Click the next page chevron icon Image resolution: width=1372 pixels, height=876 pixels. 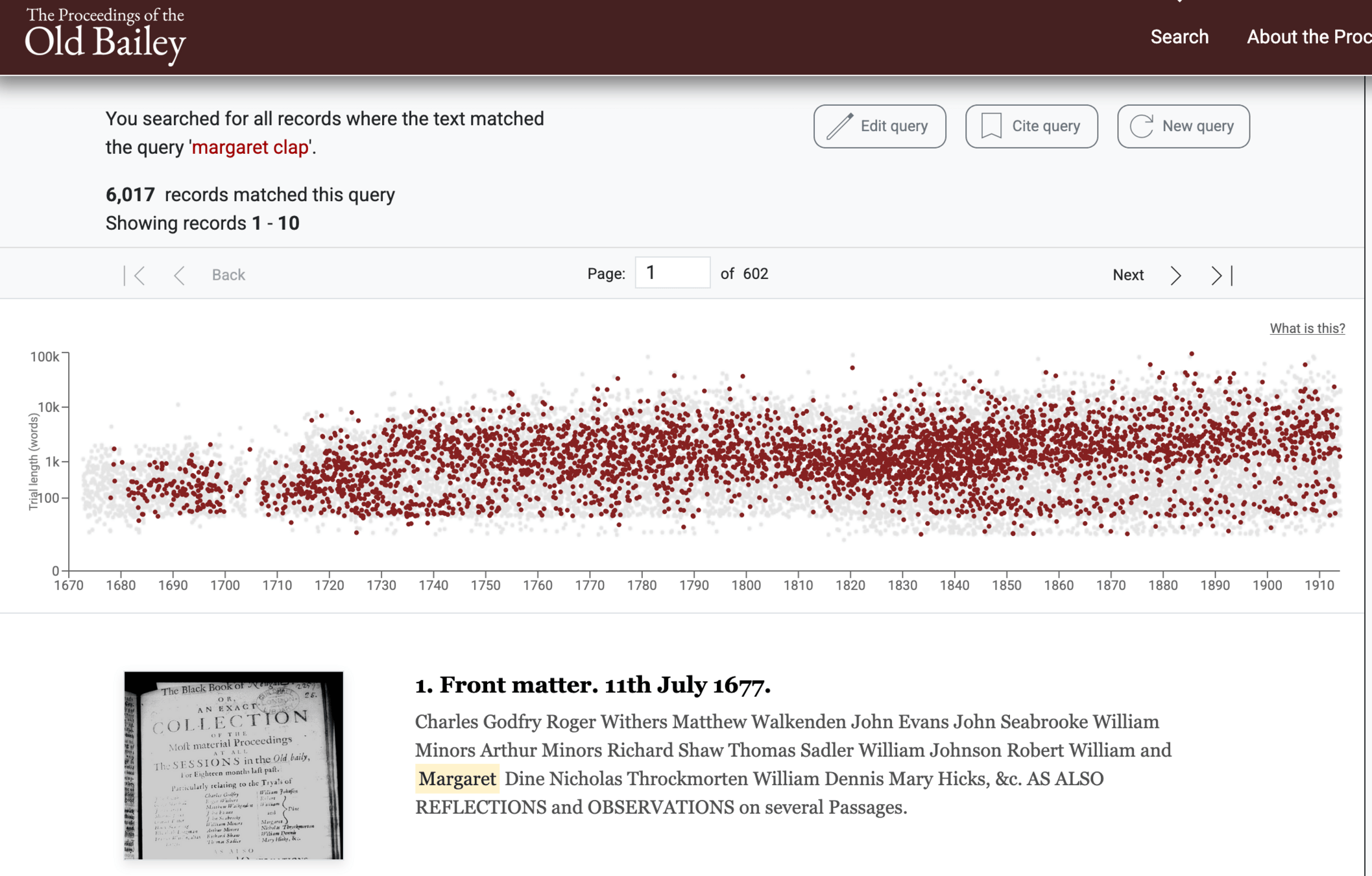click(1175, 275)
